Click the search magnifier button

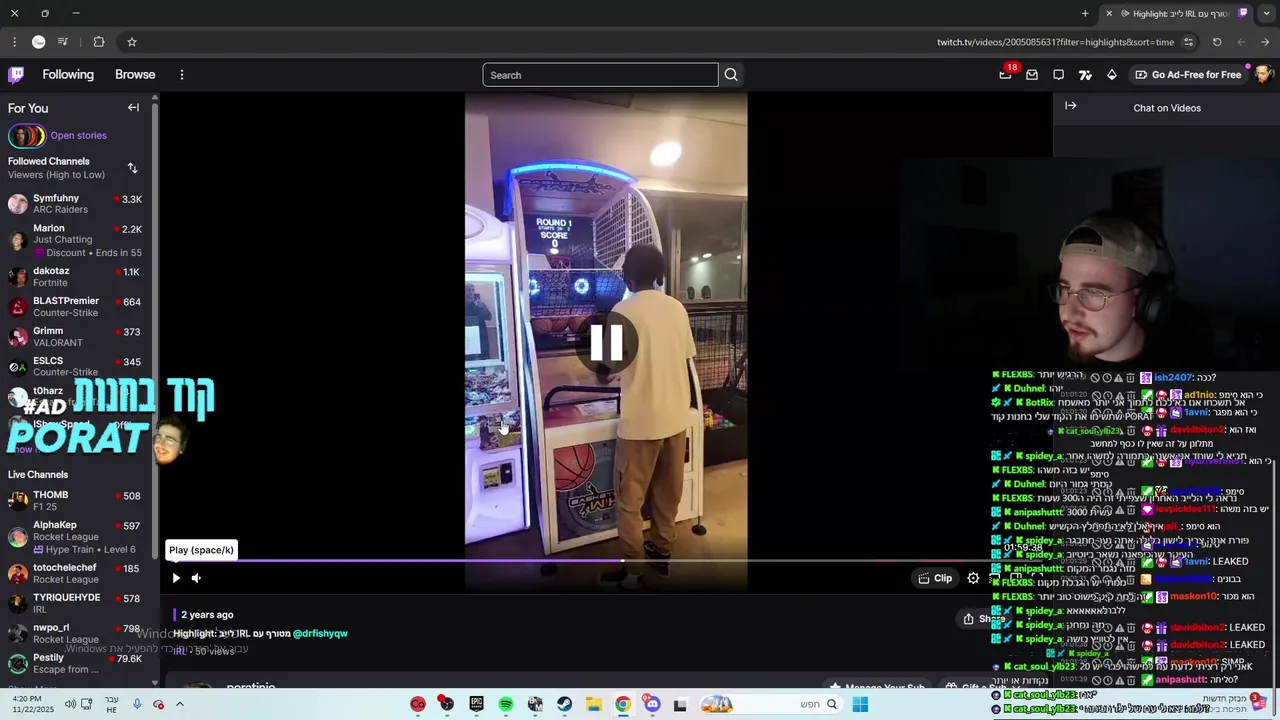(x=731, y=75)
